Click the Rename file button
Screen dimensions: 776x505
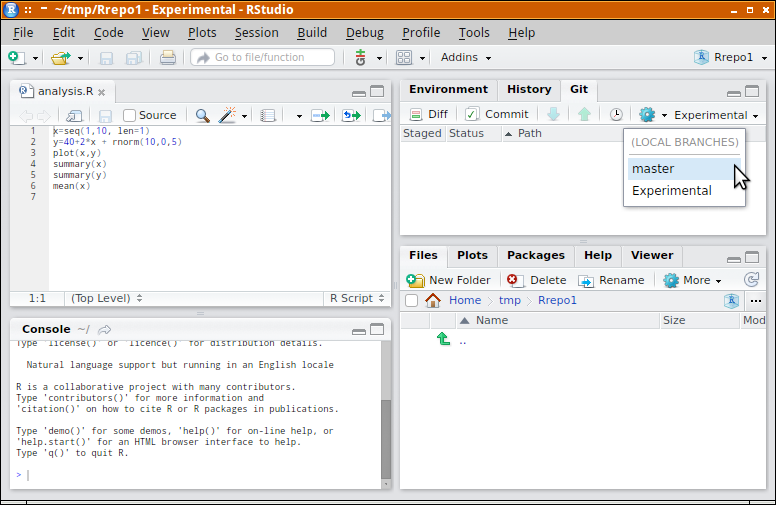[611, 280]
